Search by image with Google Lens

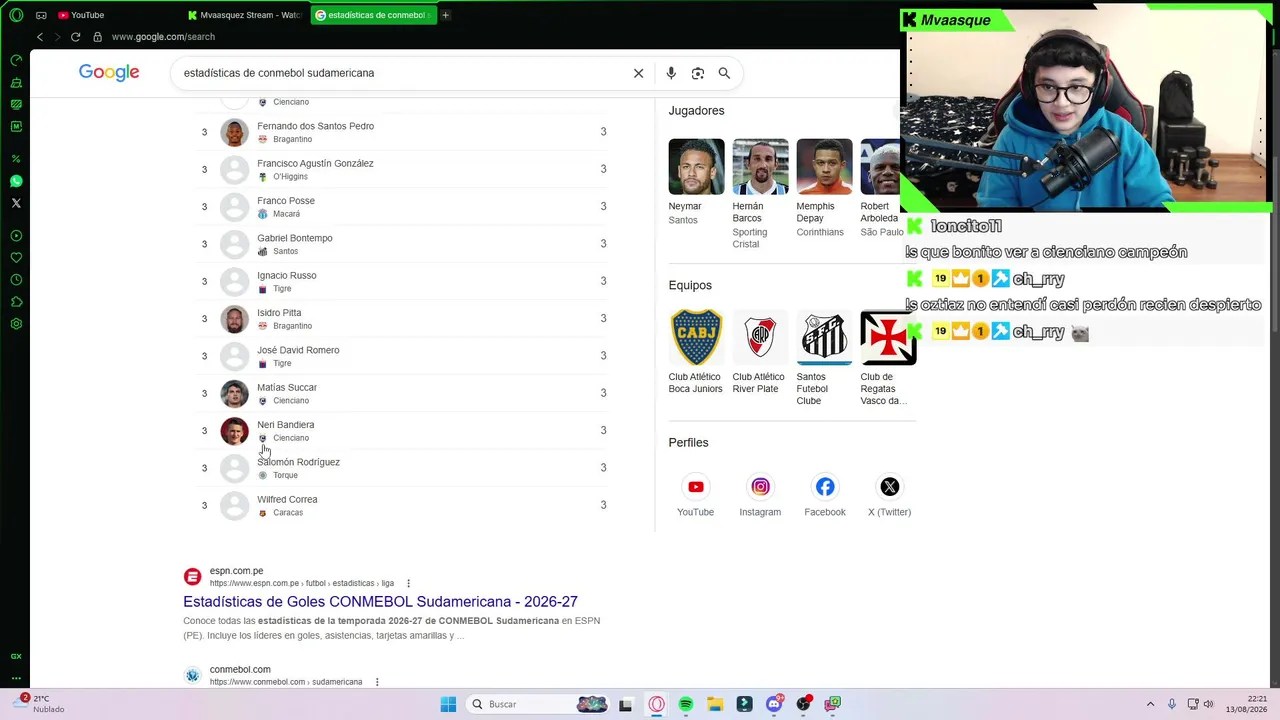(x=698, y=73)
